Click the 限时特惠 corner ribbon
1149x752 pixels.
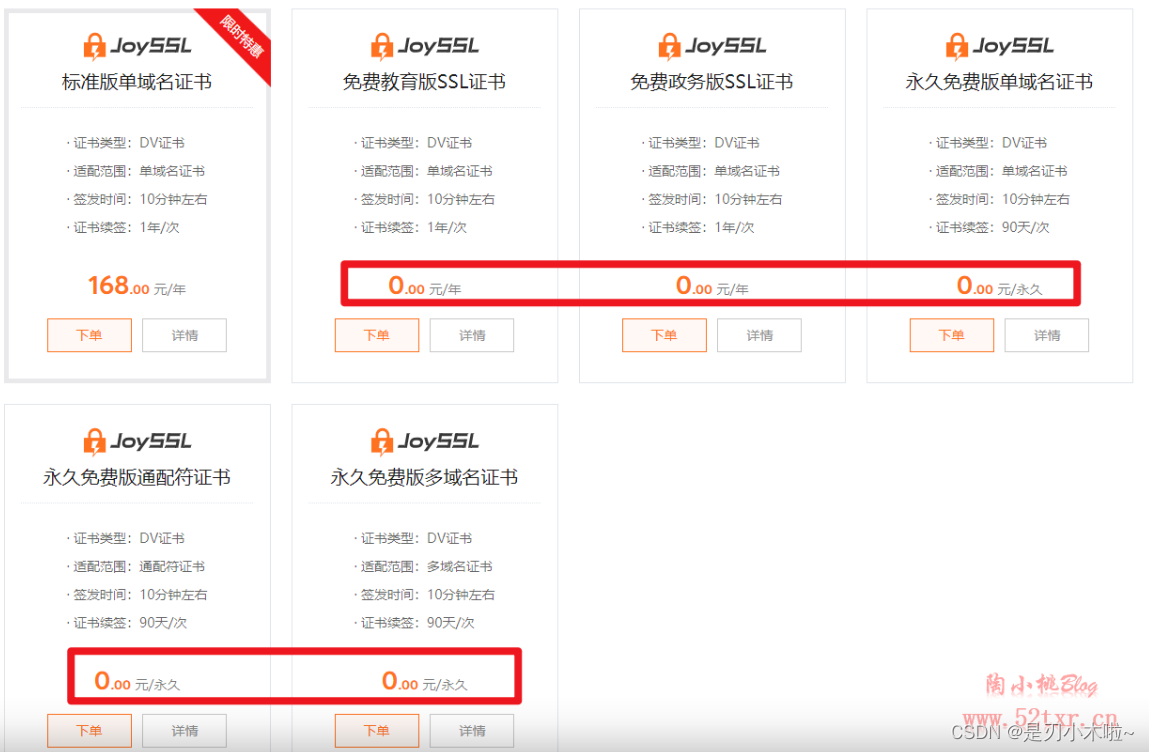[241, 37]
